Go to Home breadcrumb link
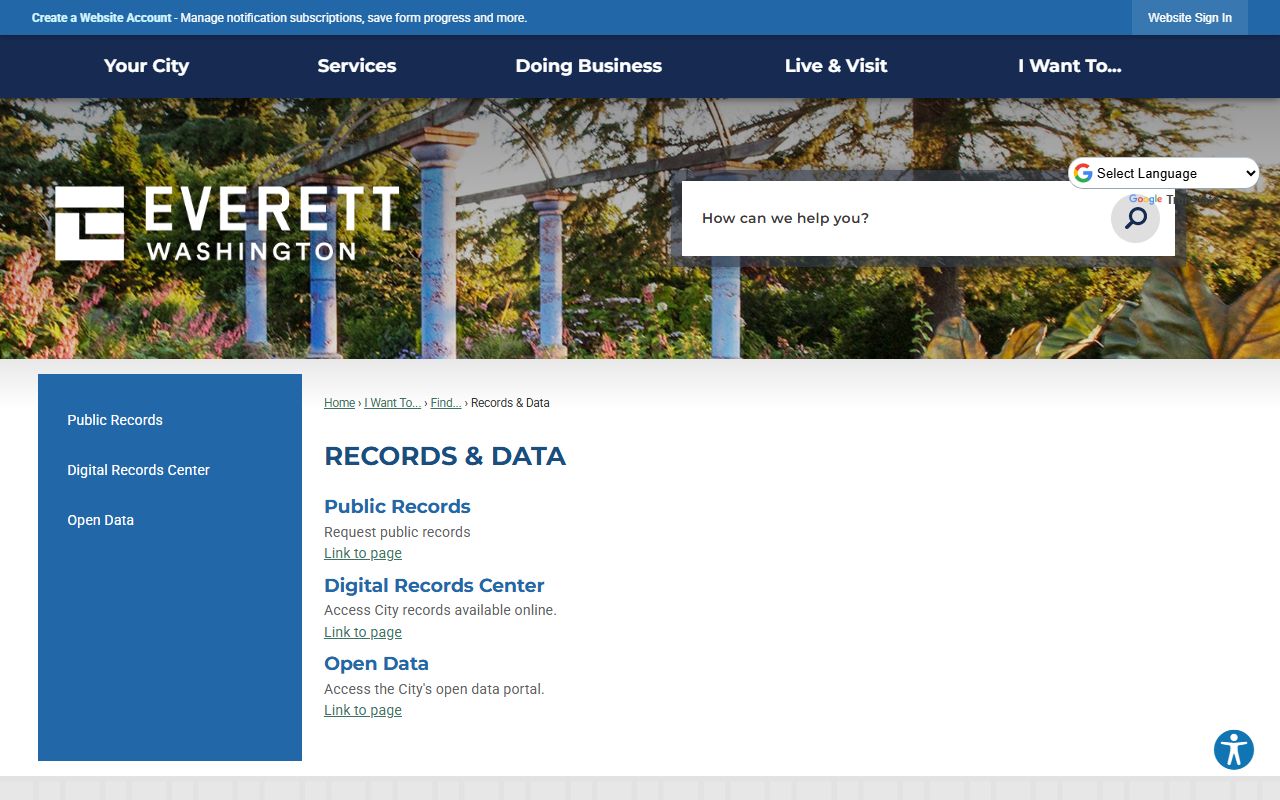Viewport: 1280px width, 800px height. [x=340, y=403]
